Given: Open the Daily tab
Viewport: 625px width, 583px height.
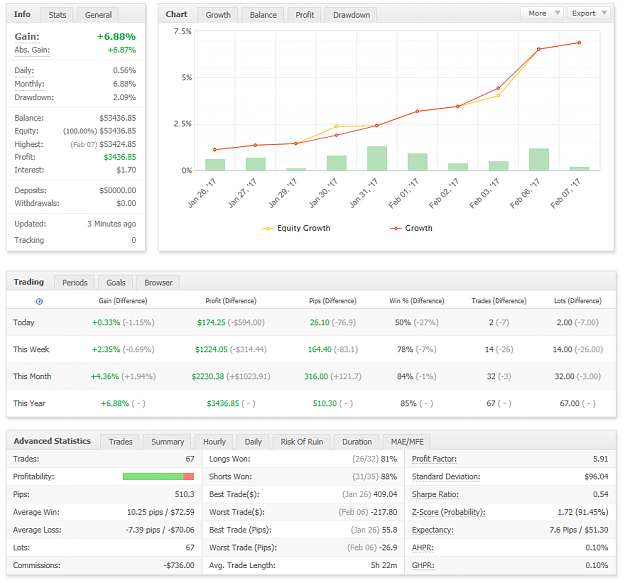Looking at the screenshot, I should tap(253, 442).
